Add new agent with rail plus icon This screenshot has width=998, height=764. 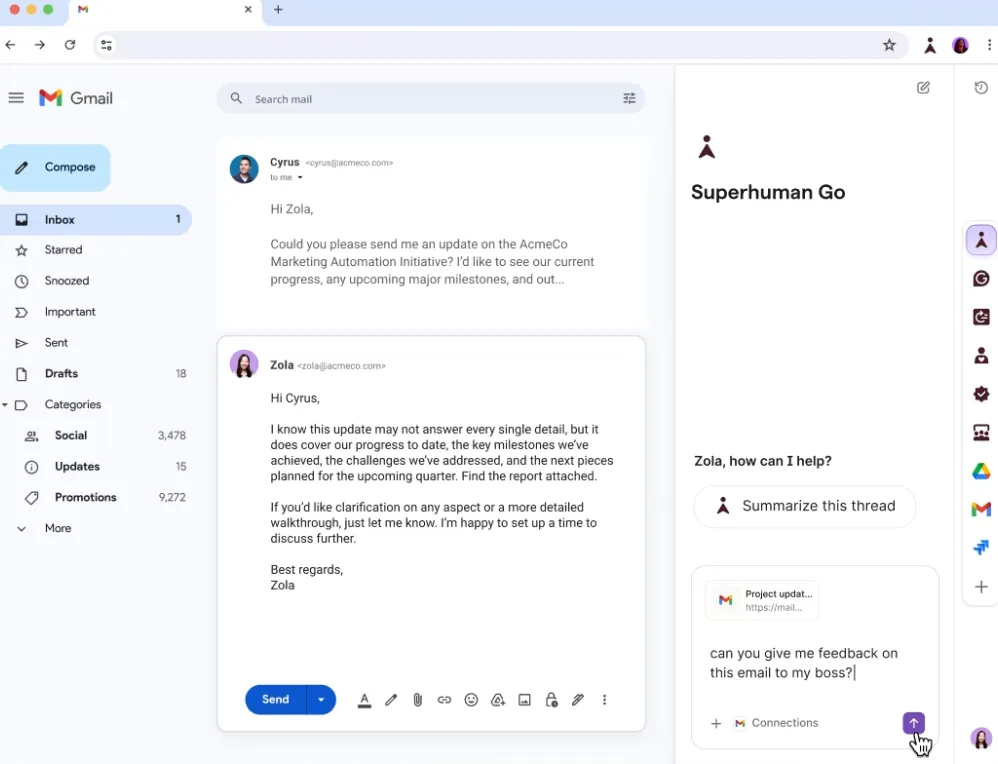981,586
